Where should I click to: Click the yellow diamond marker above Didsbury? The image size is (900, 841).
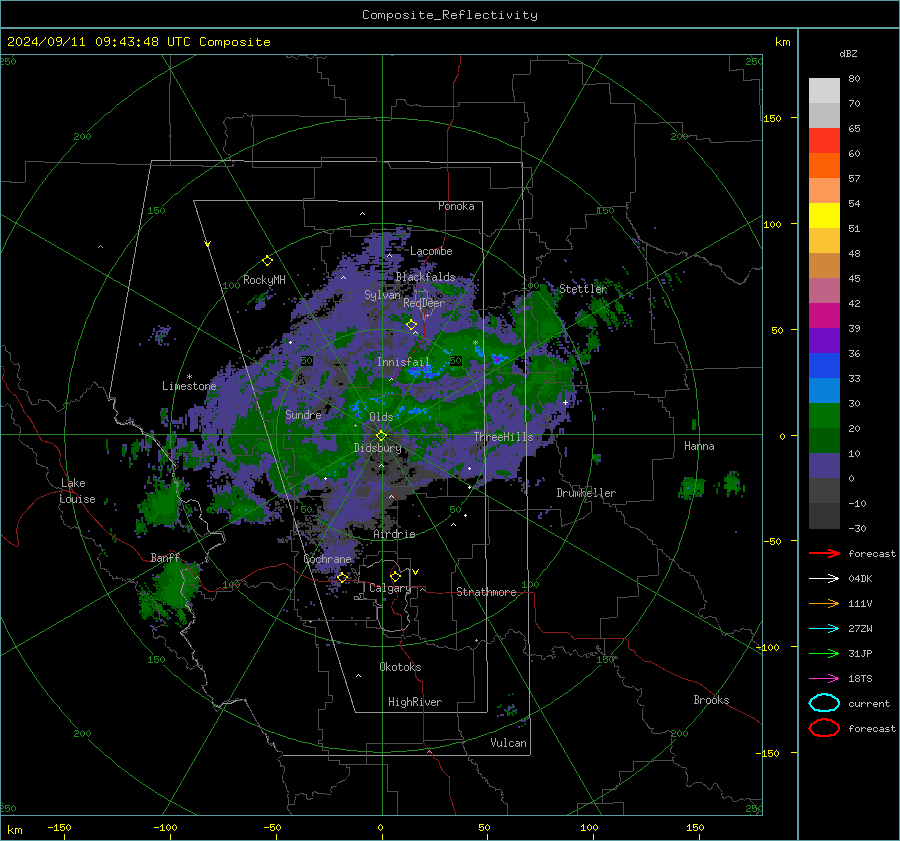tap(381, 435)
